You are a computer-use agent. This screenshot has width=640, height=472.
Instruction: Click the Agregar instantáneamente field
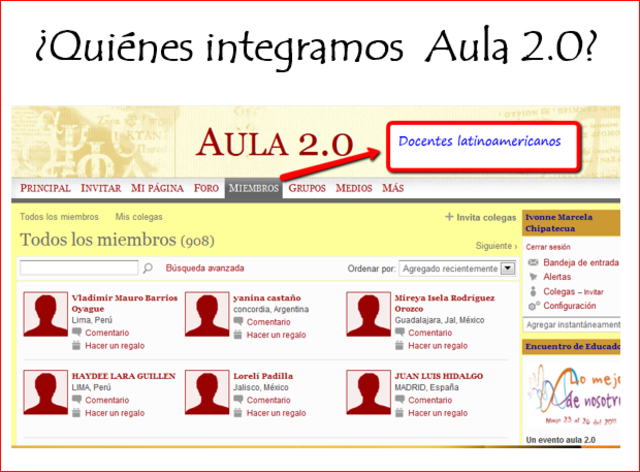571,325
